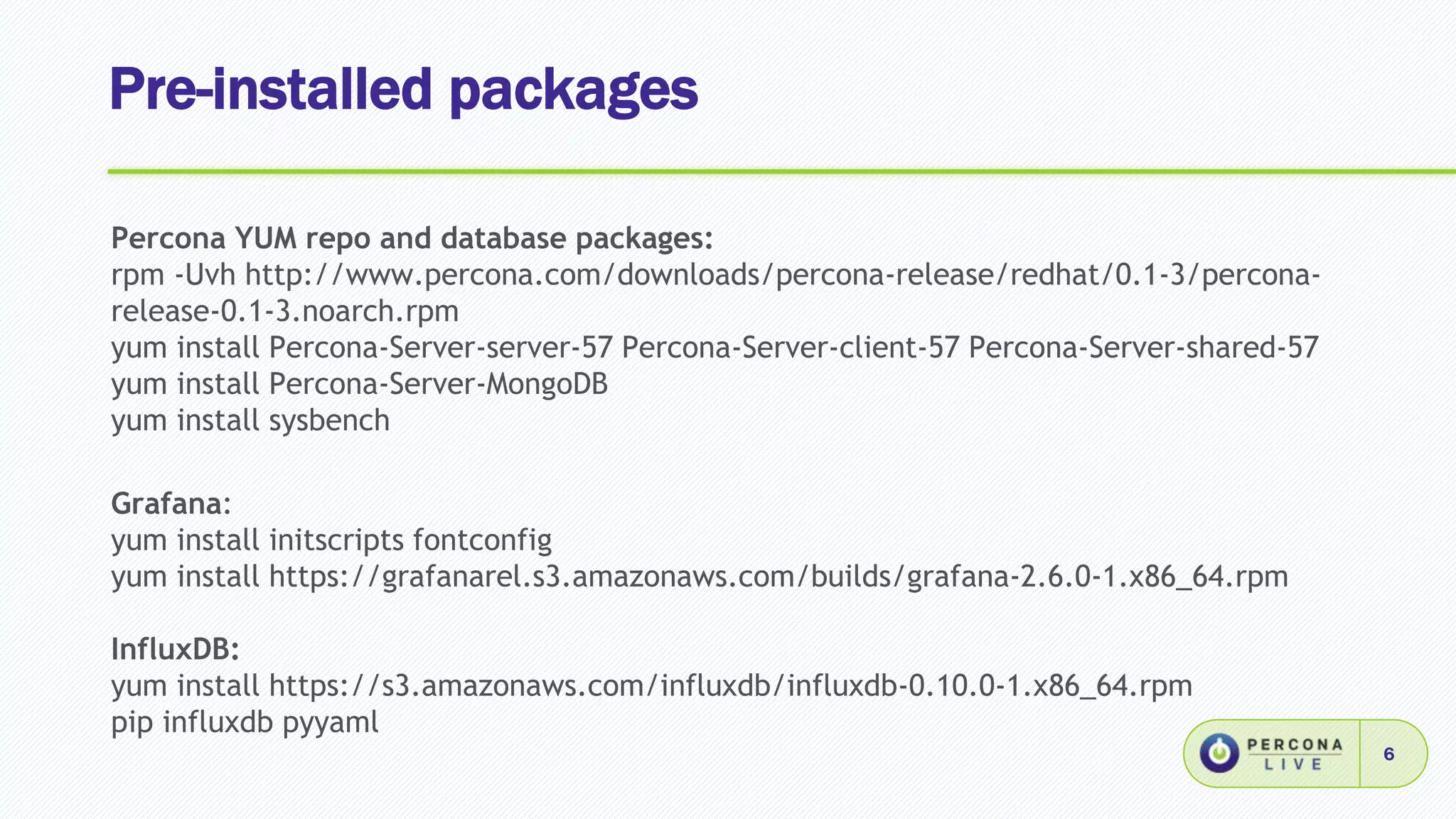Click Percona-Server-server-57 package name

(x=441, y=348)
